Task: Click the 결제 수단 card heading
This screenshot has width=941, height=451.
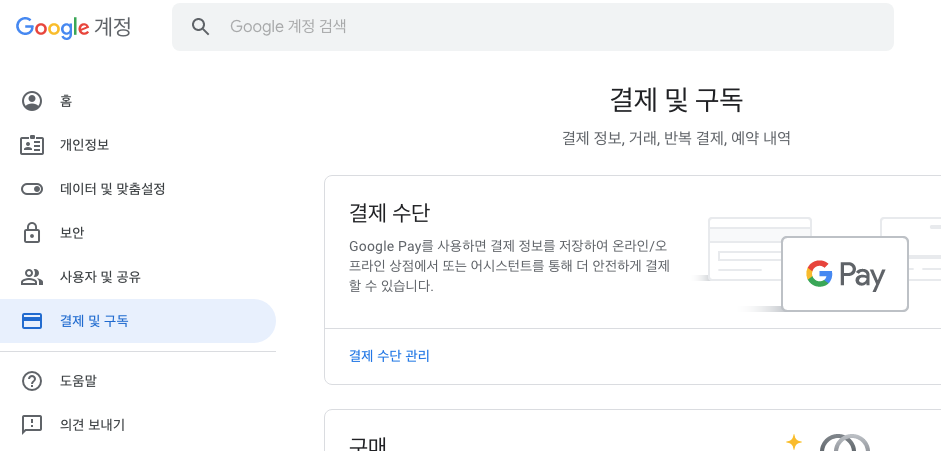Action: [389, 212]
